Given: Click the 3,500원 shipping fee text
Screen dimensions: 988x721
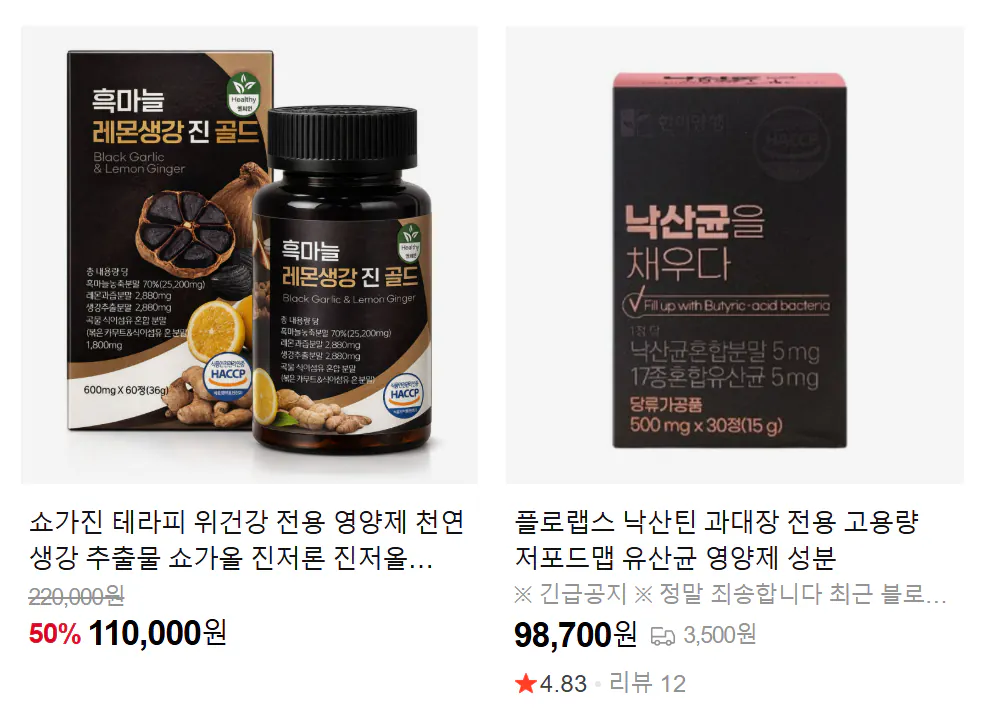Looking at the screenshot, I should [x=720, y=635].
